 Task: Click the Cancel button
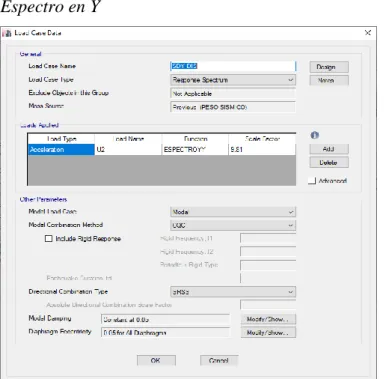coord(219,360)
